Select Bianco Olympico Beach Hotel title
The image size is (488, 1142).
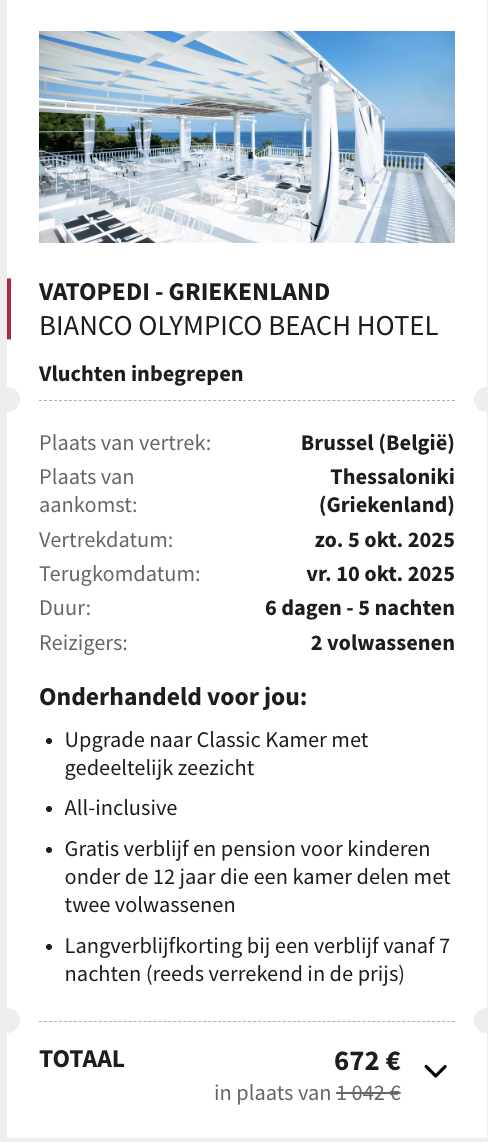click(239, 326)
